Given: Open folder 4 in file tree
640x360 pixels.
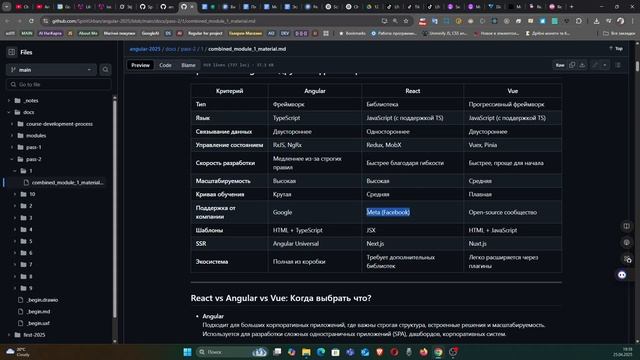Looking at the screenshot, I should pos(30,230).
